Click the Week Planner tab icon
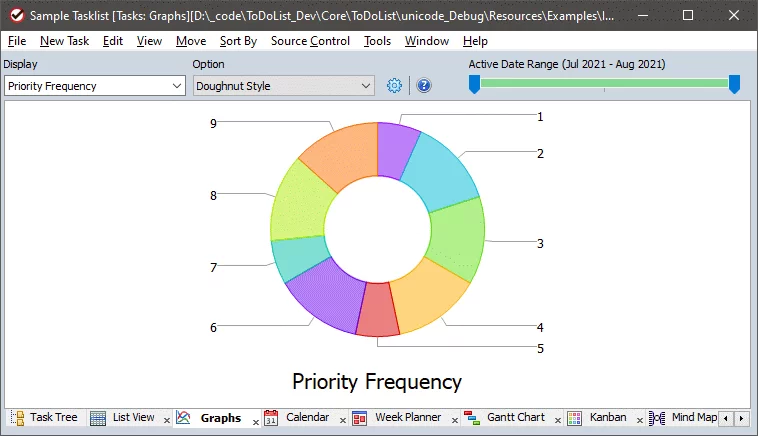The image size is (758, 436). (x=359, y=418)
